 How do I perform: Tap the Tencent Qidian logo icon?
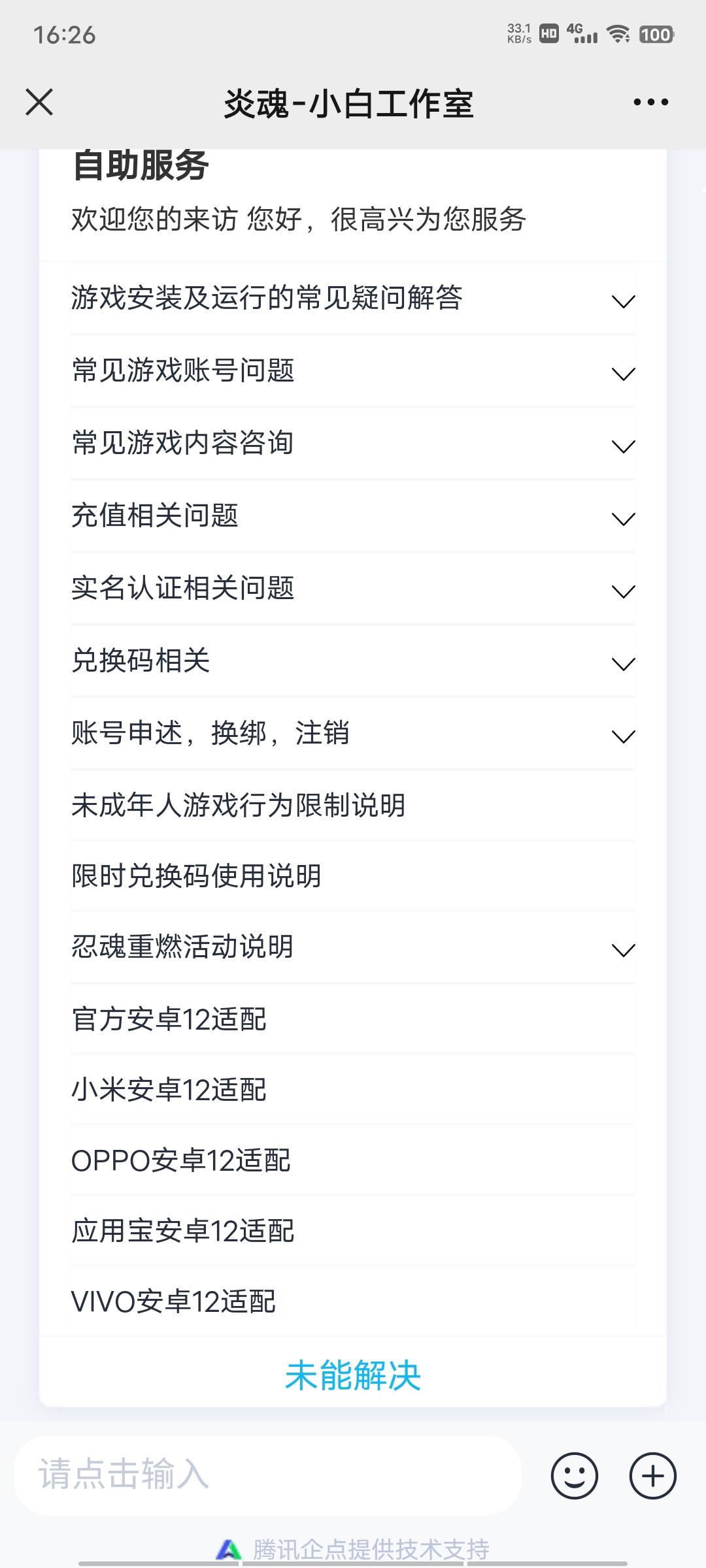pyautogui.click(x=229, y=1549)
